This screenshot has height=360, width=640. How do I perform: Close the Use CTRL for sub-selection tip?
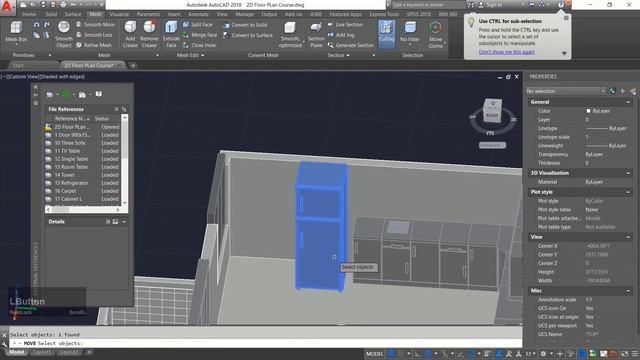click(566, 18)
